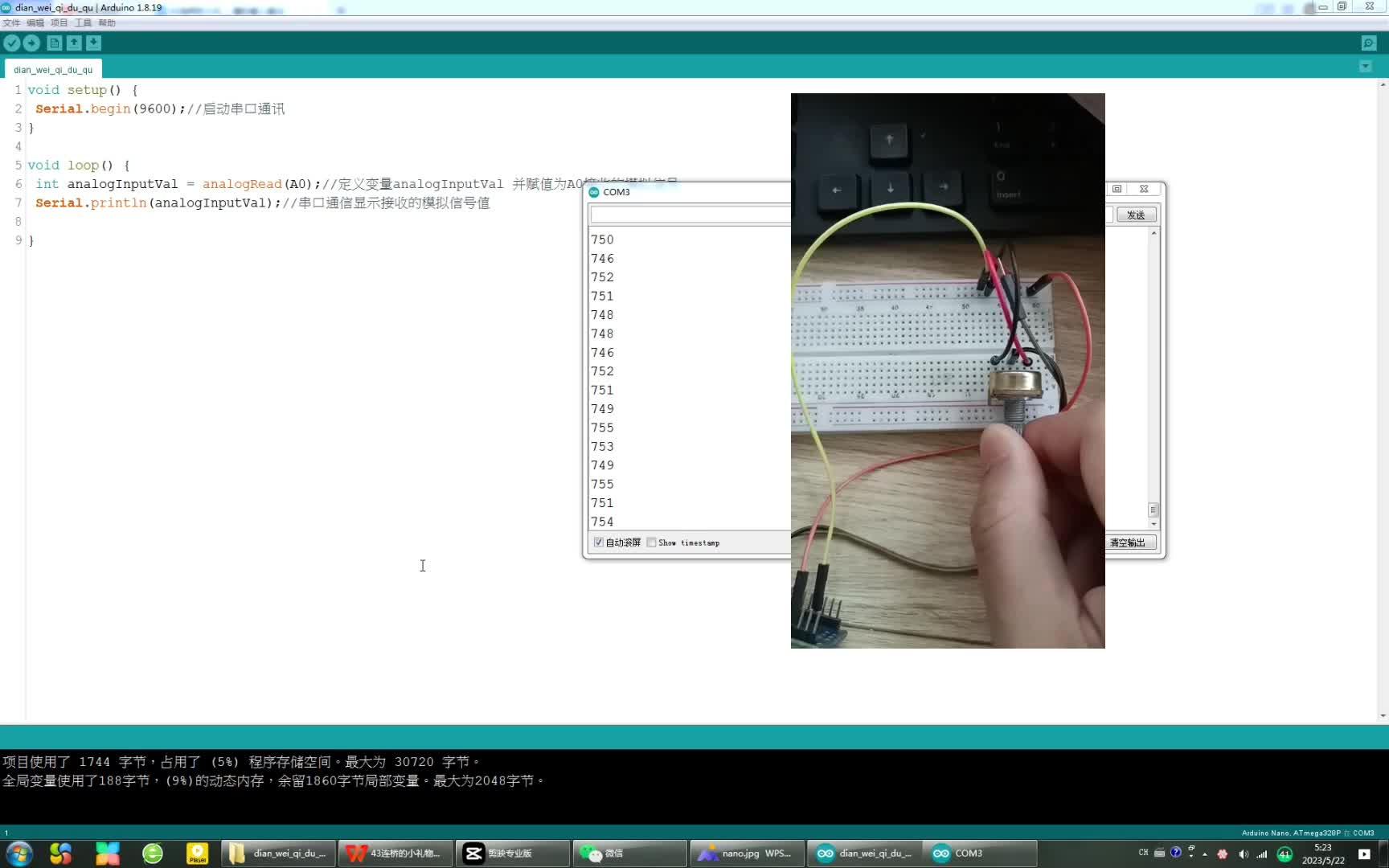Click the Verify sketch checkmark icon
The width and height of the screenshot is (1389, 868).
[x=11, y=43]
